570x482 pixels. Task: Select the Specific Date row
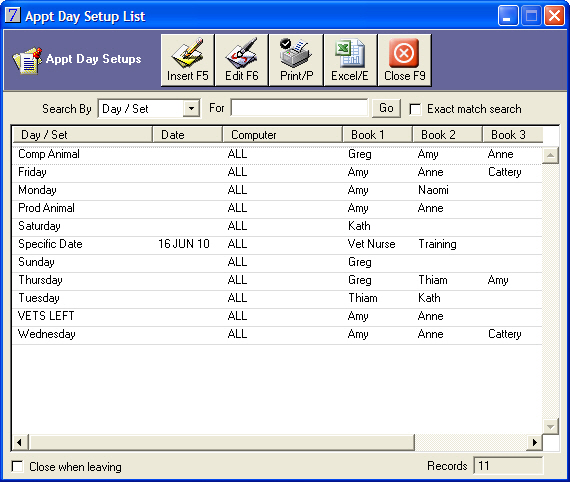277,244
